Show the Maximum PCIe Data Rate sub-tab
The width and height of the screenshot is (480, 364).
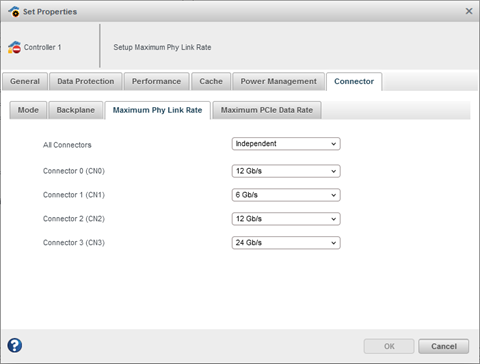267,110
